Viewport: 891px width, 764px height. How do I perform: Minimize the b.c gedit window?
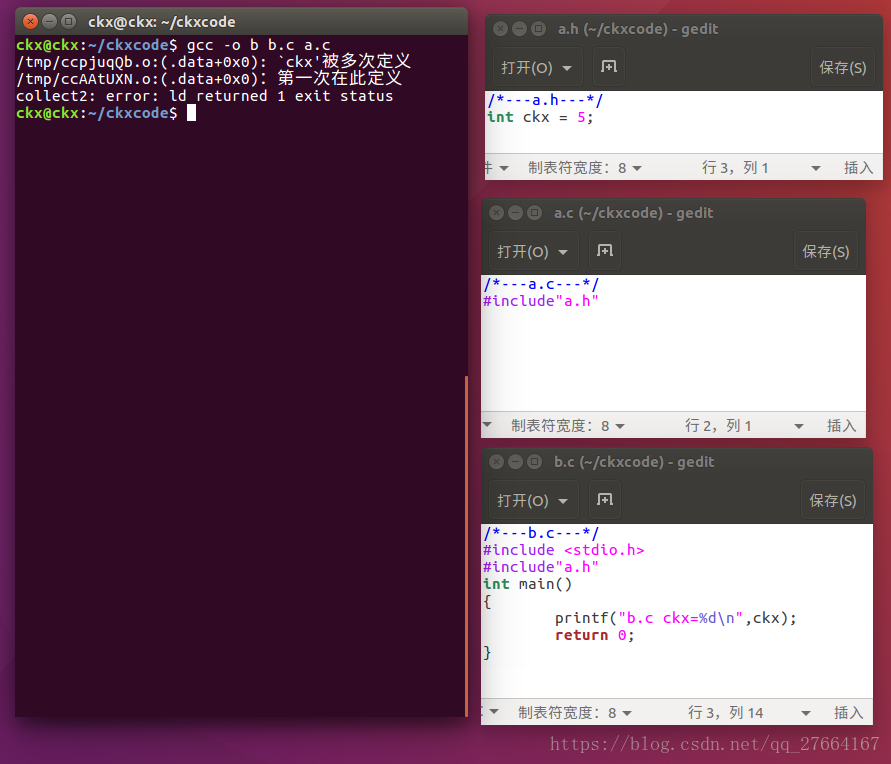point(515,461)
